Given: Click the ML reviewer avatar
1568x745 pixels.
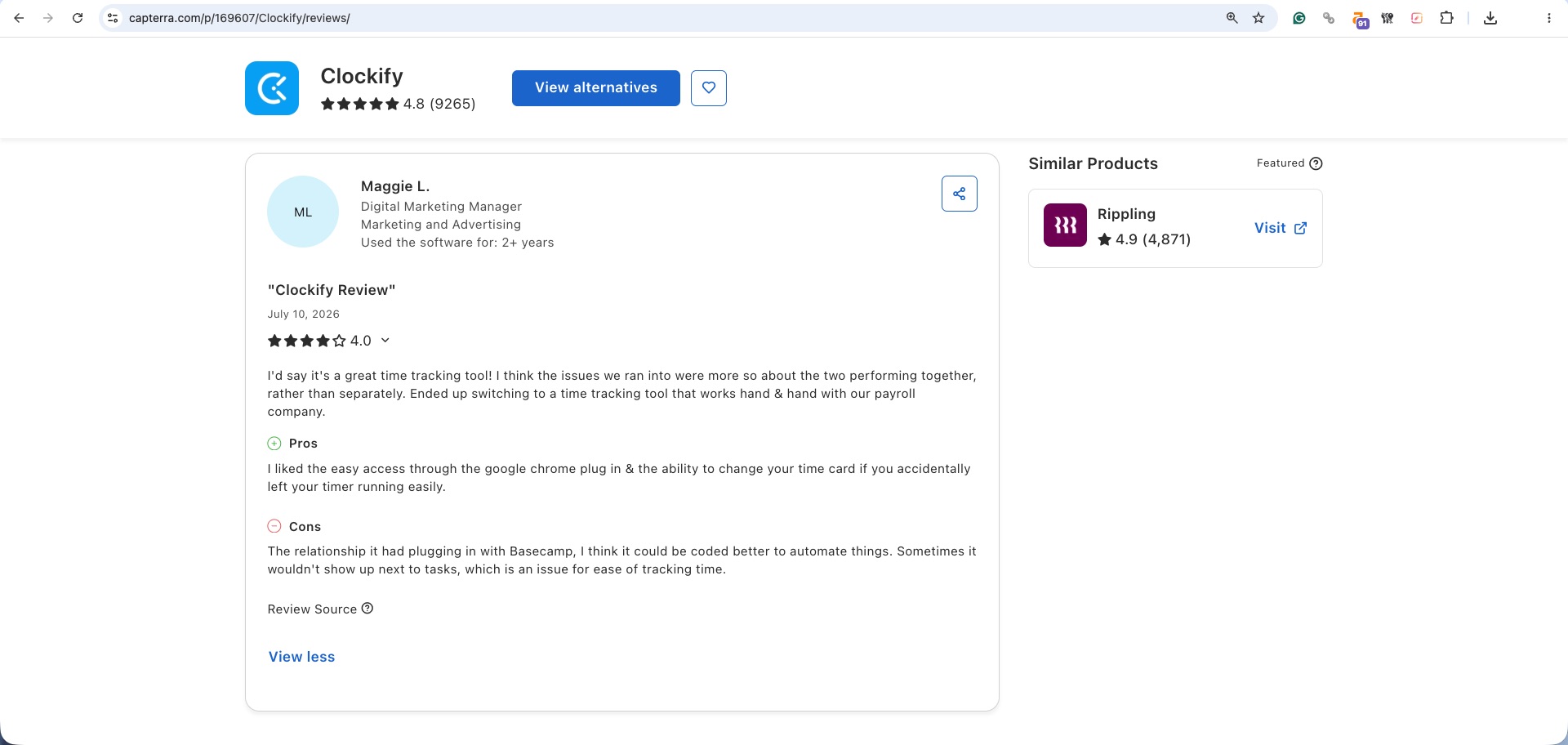Looking at the screenshot, I should pos(303,212).
